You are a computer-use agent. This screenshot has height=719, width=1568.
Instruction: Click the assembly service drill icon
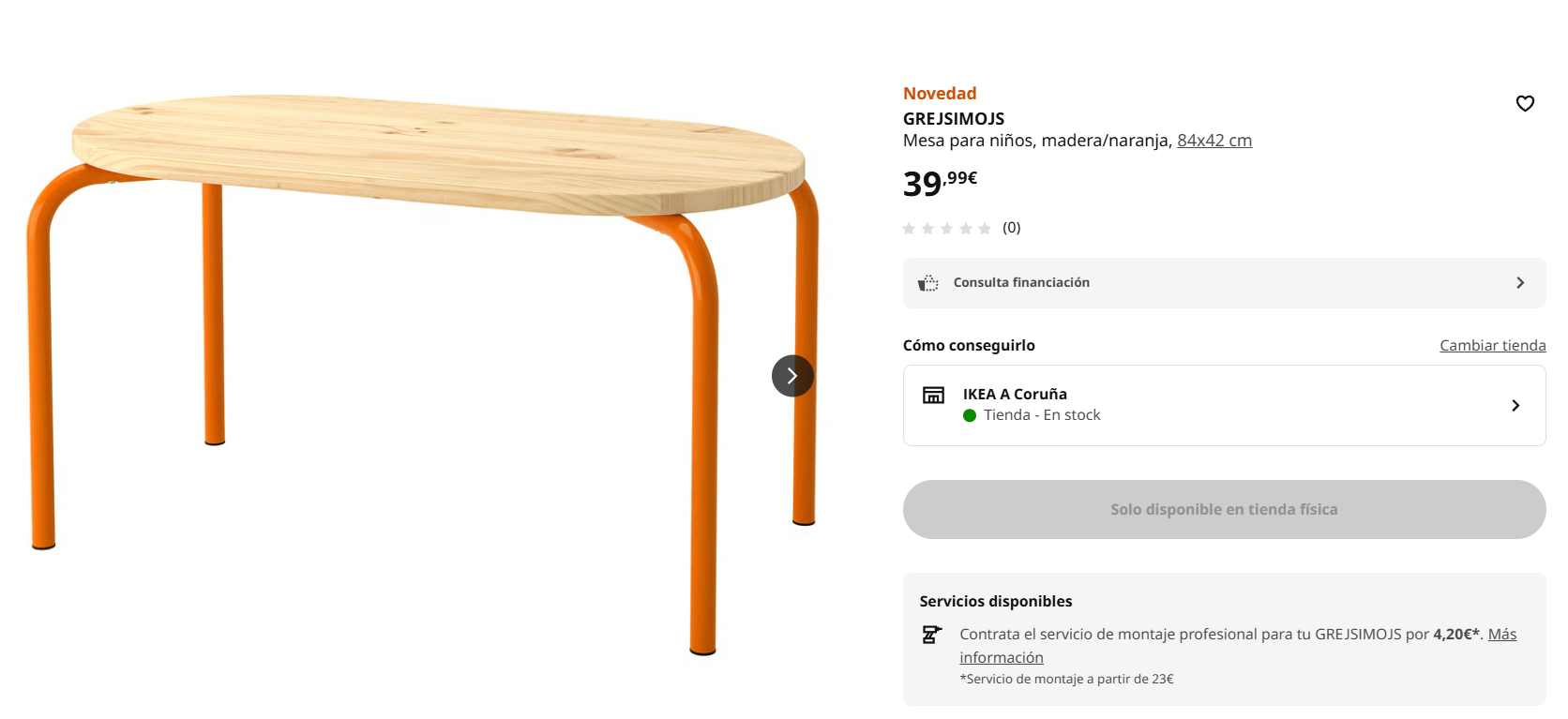point(930,635)
